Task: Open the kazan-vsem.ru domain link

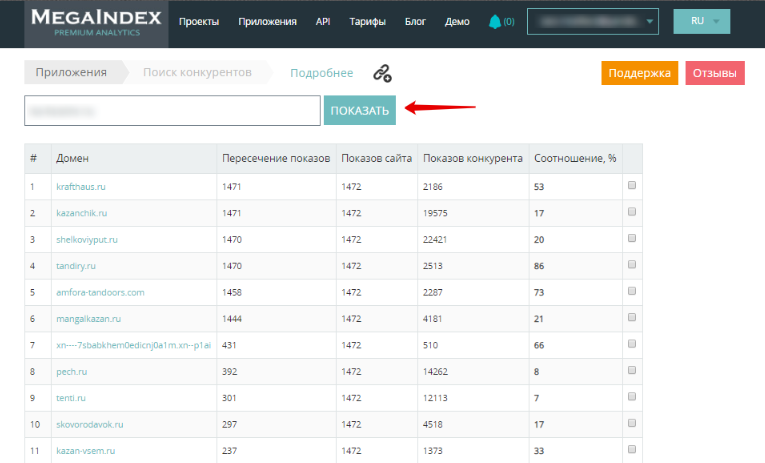Action: 85,451
